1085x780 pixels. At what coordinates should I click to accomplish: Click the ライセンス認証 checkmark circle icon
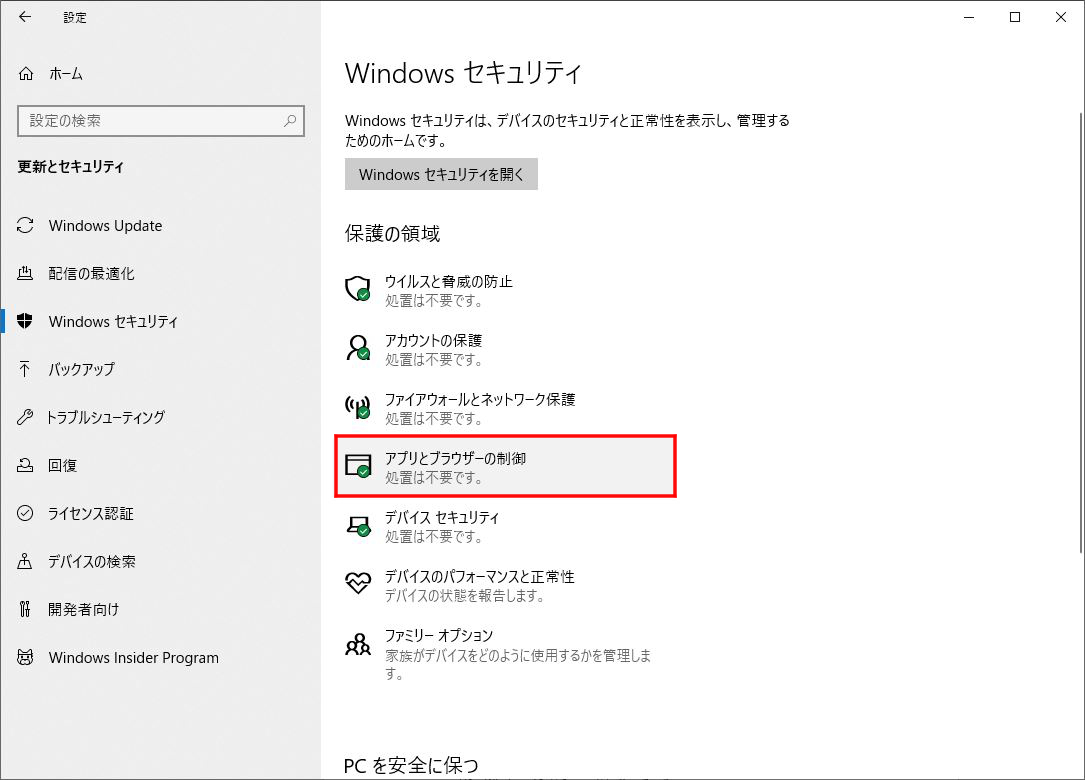coord(25,513)
